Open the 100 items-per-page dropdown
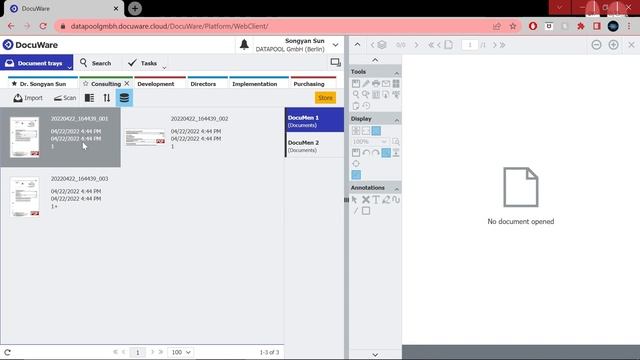Viewport: 640px width, 360px height. point(181,352)
